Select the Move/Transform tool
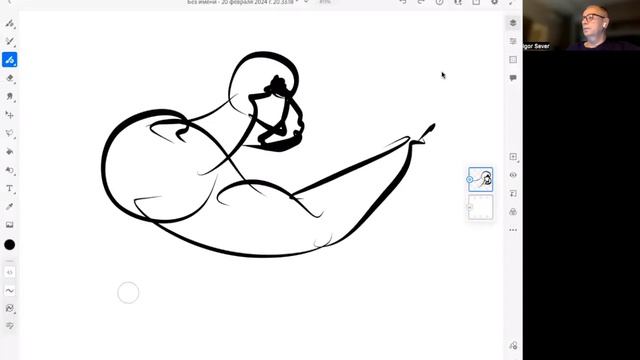The image size is (640, 360). pos(9,115)
